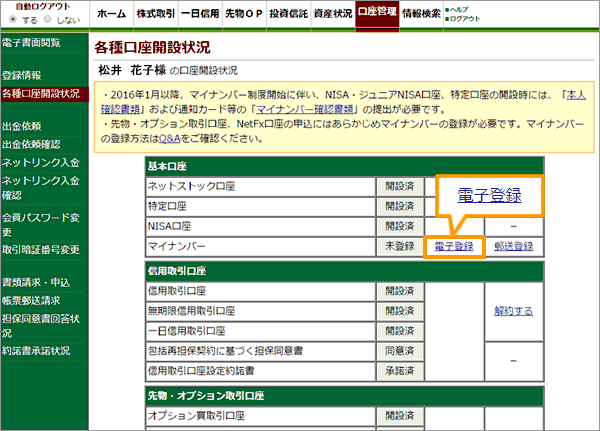
Task: Open 出金依頼確認 in the sidebar
Action: [31, 144]
